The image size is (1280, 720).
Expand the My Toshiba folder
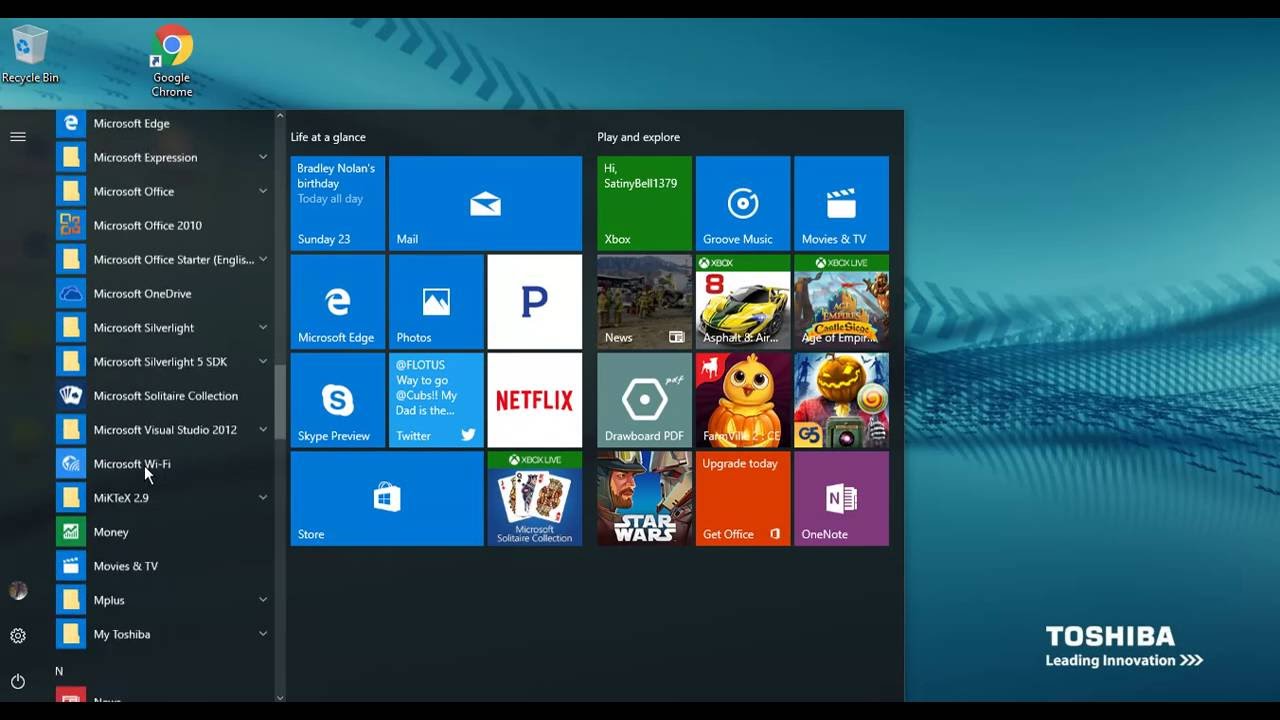[x=263, y=633]
